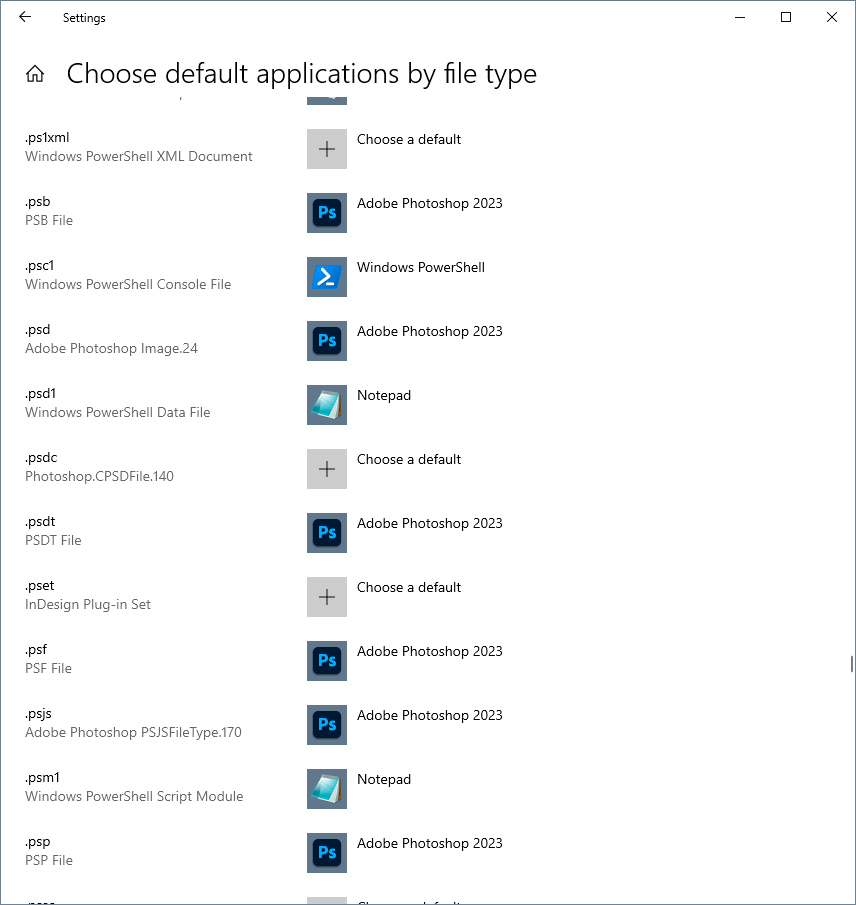Click 'Windows PowerShell XML Document' description
856x905 pixels.
click(x=139, y=157)
